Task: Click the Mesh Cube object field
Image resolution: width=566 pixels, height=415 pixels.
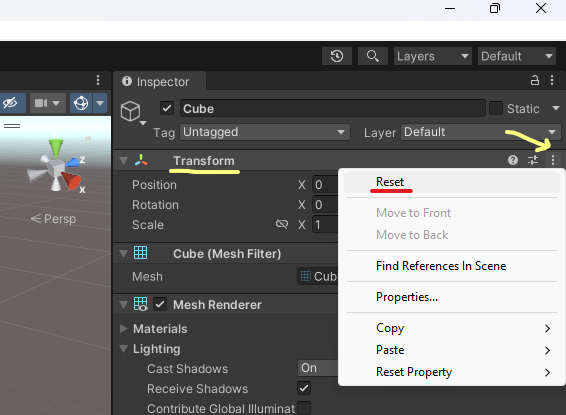Action: click(318, 276)
